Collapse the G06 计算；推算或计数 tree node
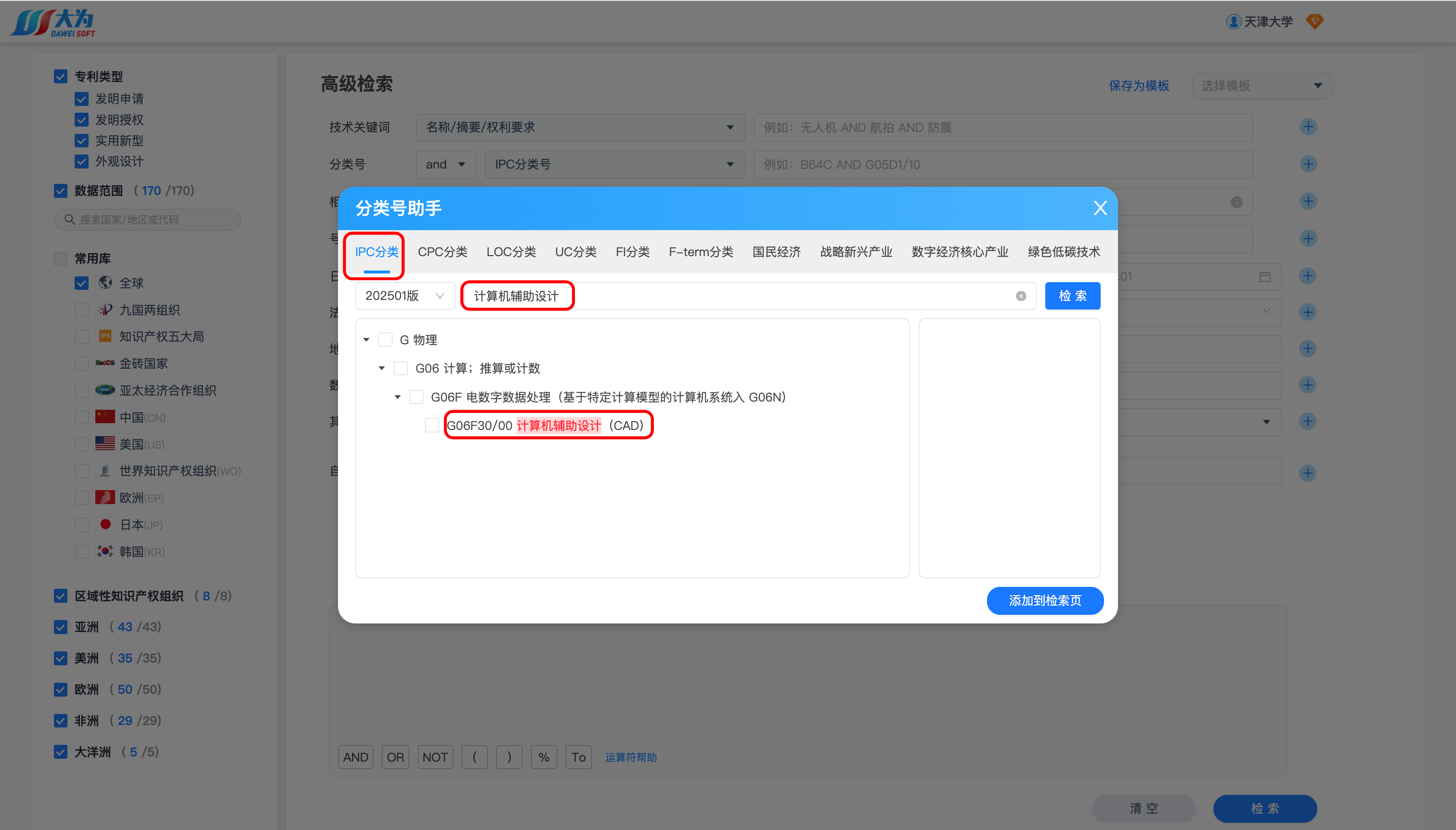This screenshot has width=1456, height=830. click(381, 368)
